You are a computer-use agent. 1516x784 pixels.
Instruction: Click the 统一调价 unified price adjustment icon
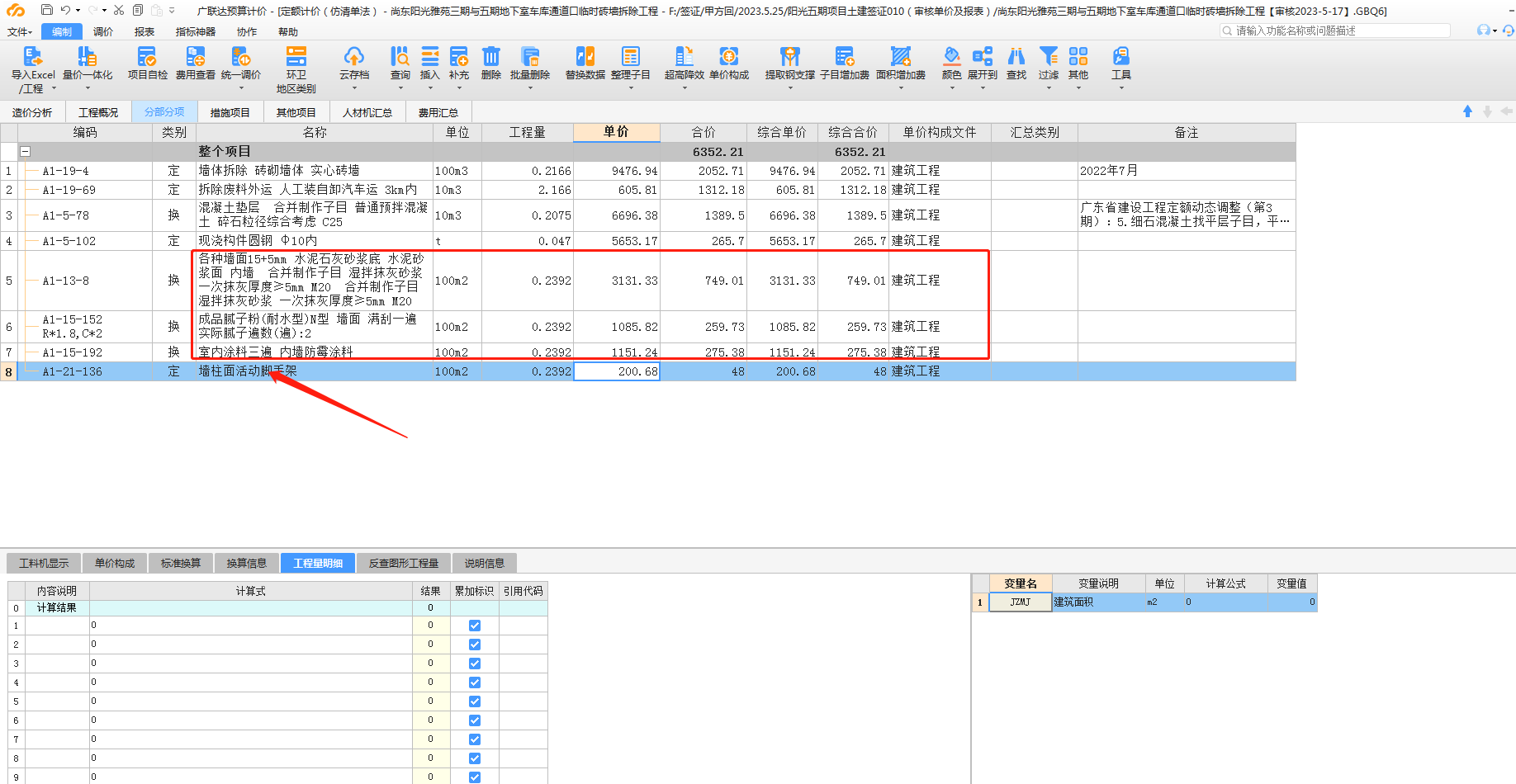(x=241, y=56)
